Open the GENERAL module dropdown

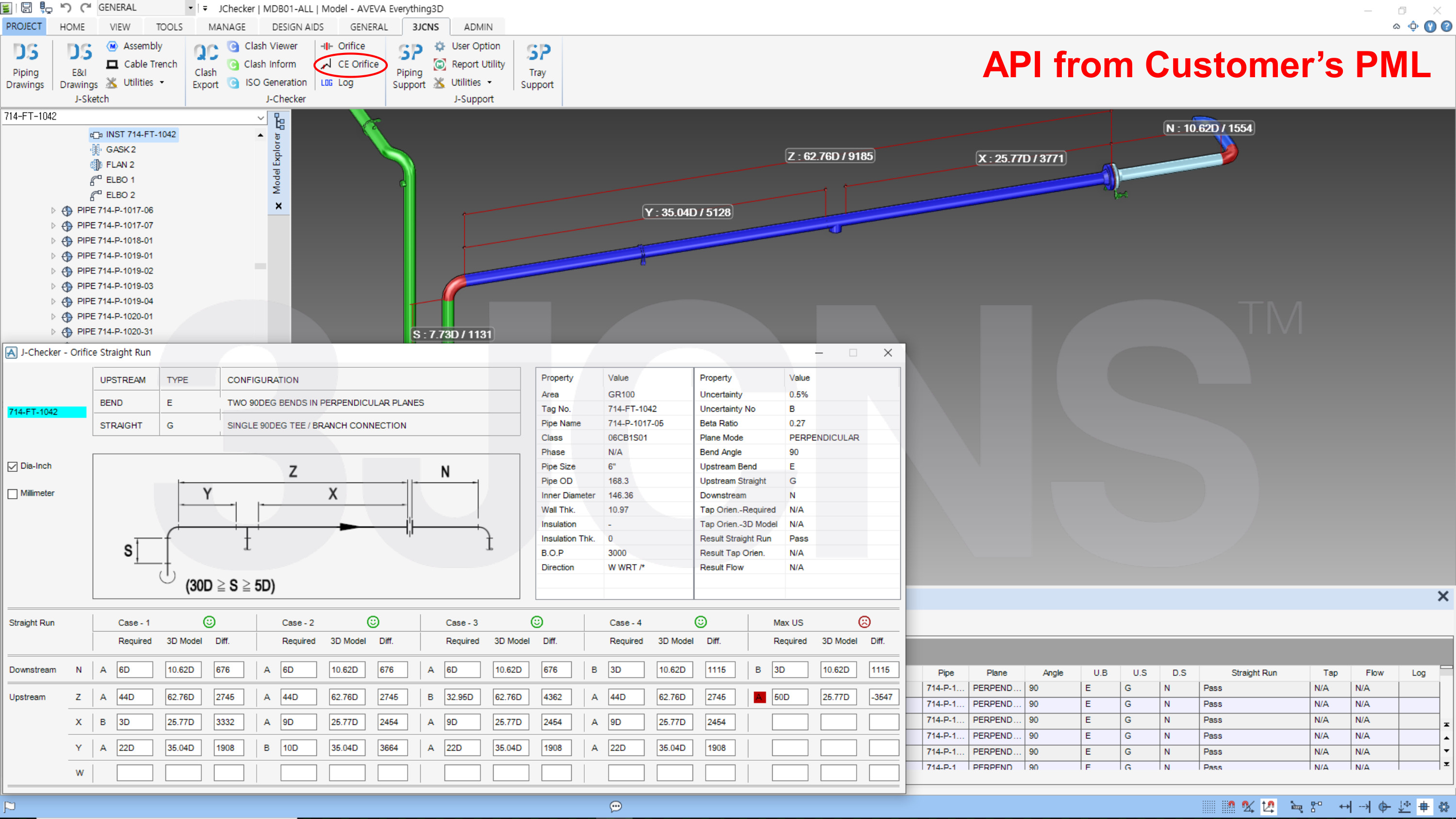[x=190, y=8]
